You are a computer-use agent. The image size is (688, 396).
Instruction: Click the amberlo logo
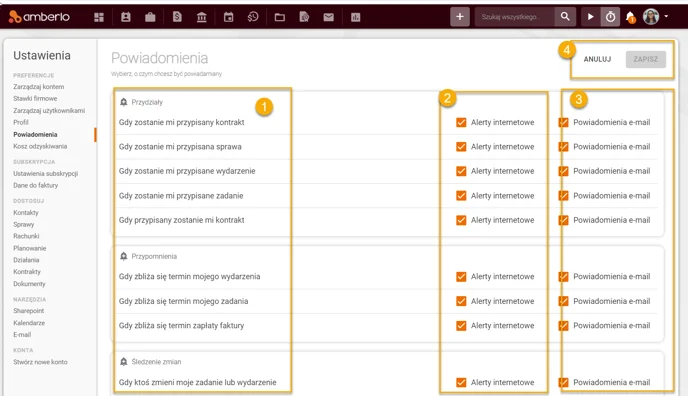39,17
